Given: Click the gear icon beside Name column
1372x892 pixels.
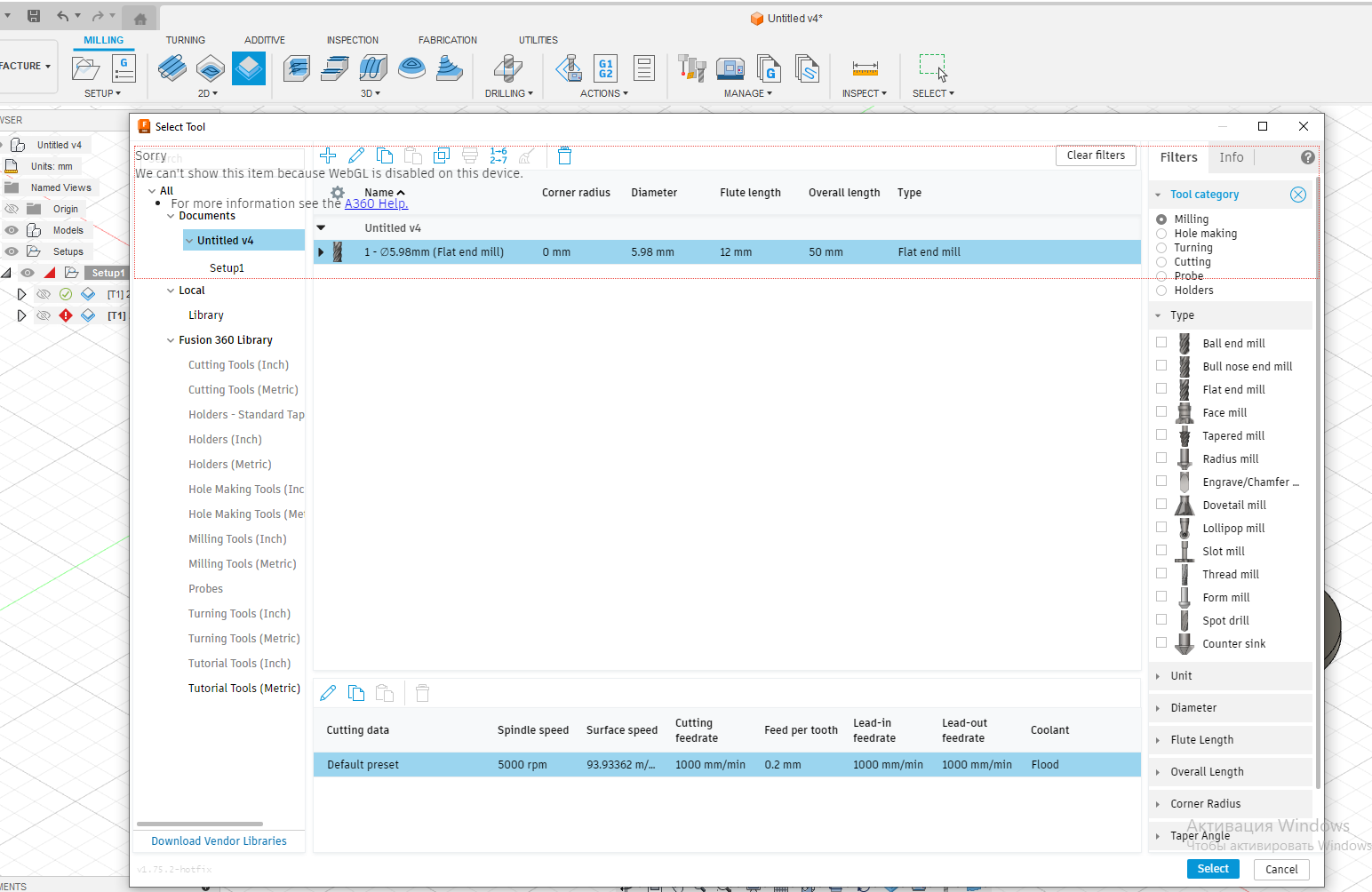Looking at the screenshot, I should coord(338,193).
